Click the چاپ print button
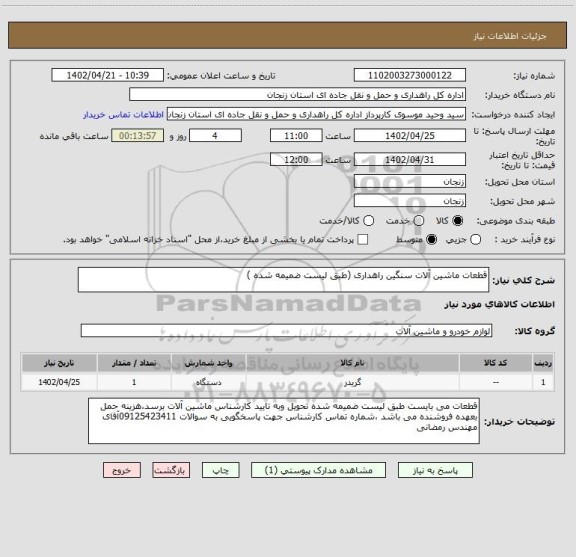This screenshot has height=557, width=576. pos(220,470)
